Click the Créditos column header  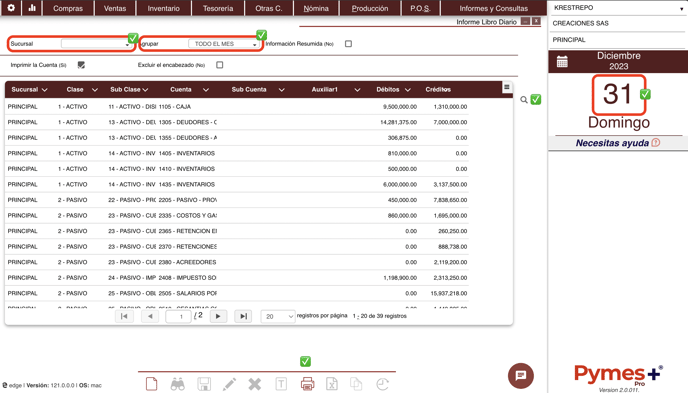[x=438, y=89]
